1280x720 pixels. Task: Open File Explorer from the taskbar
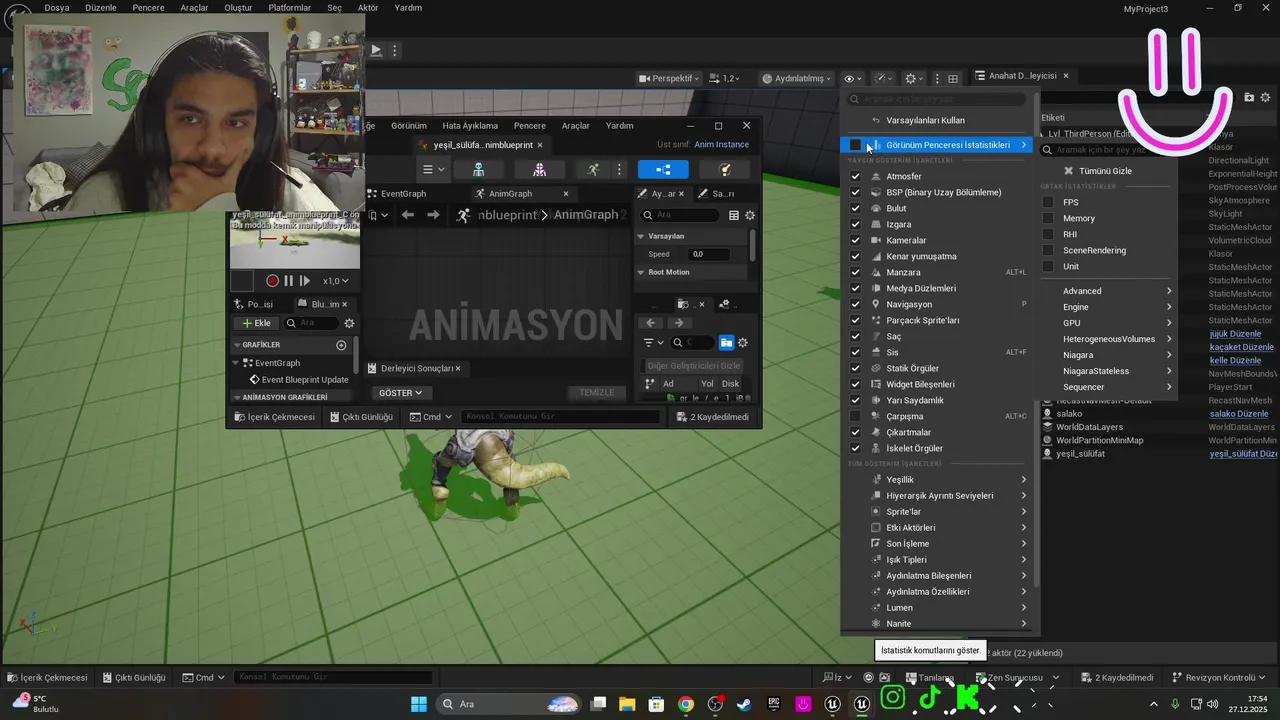coord(627,704)
